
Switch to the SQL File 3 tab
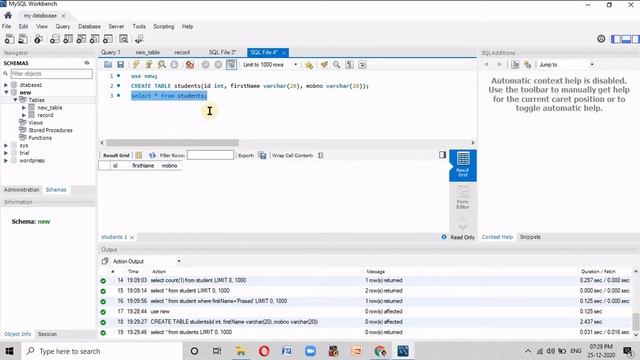(x=222, y=52)
